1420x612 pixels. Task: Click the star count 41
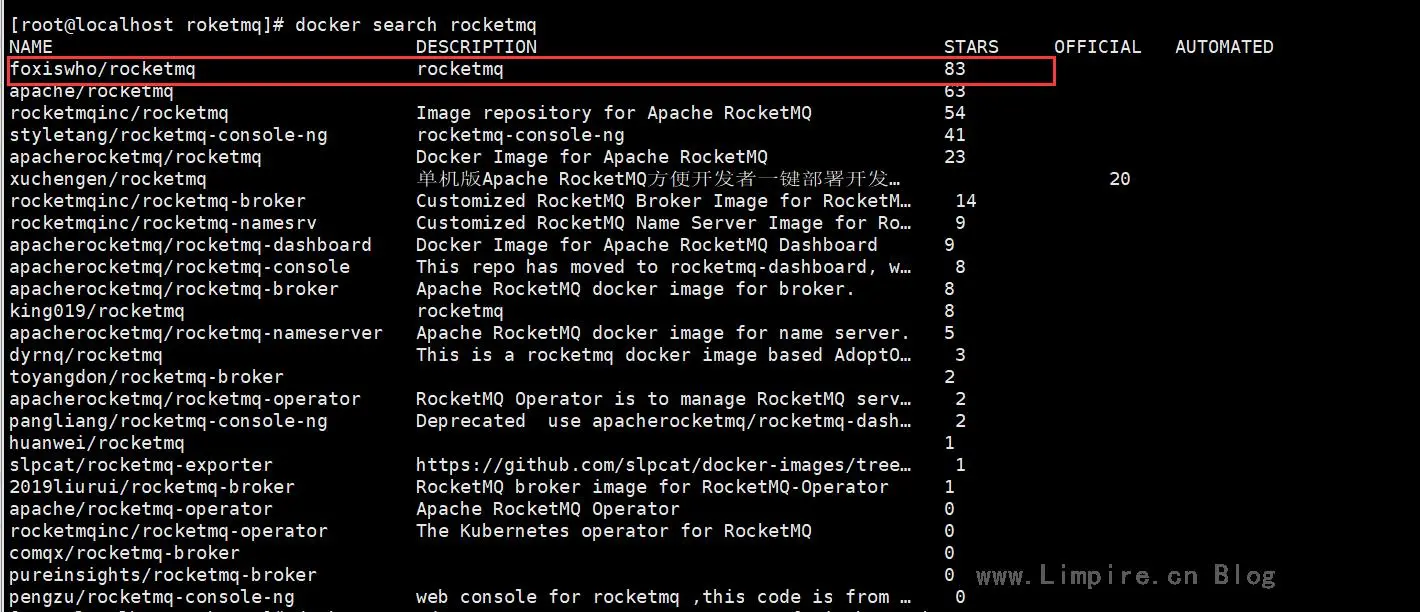(x=955, y=135)
